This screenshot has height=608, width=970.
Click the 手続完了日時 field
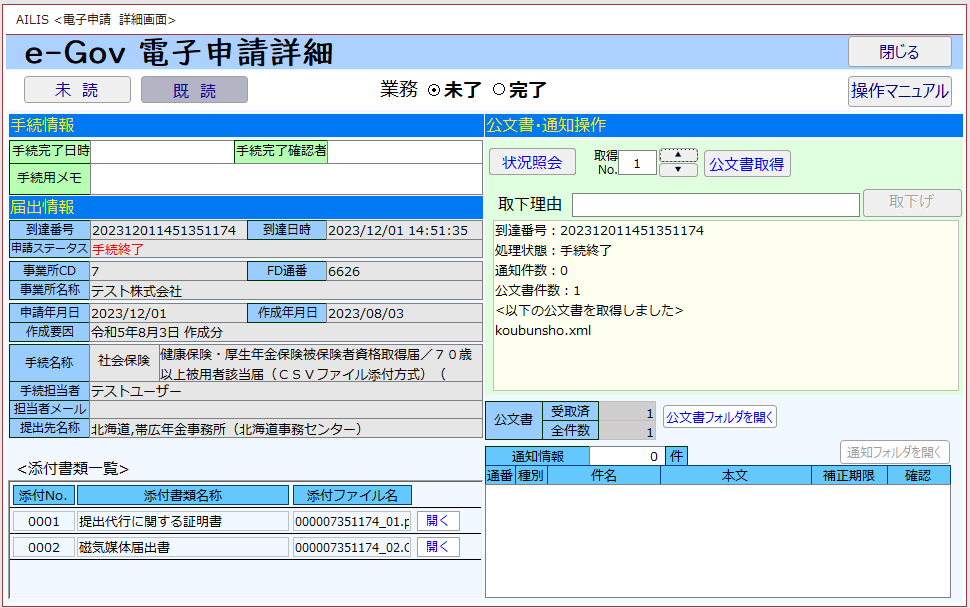(161, 152)
